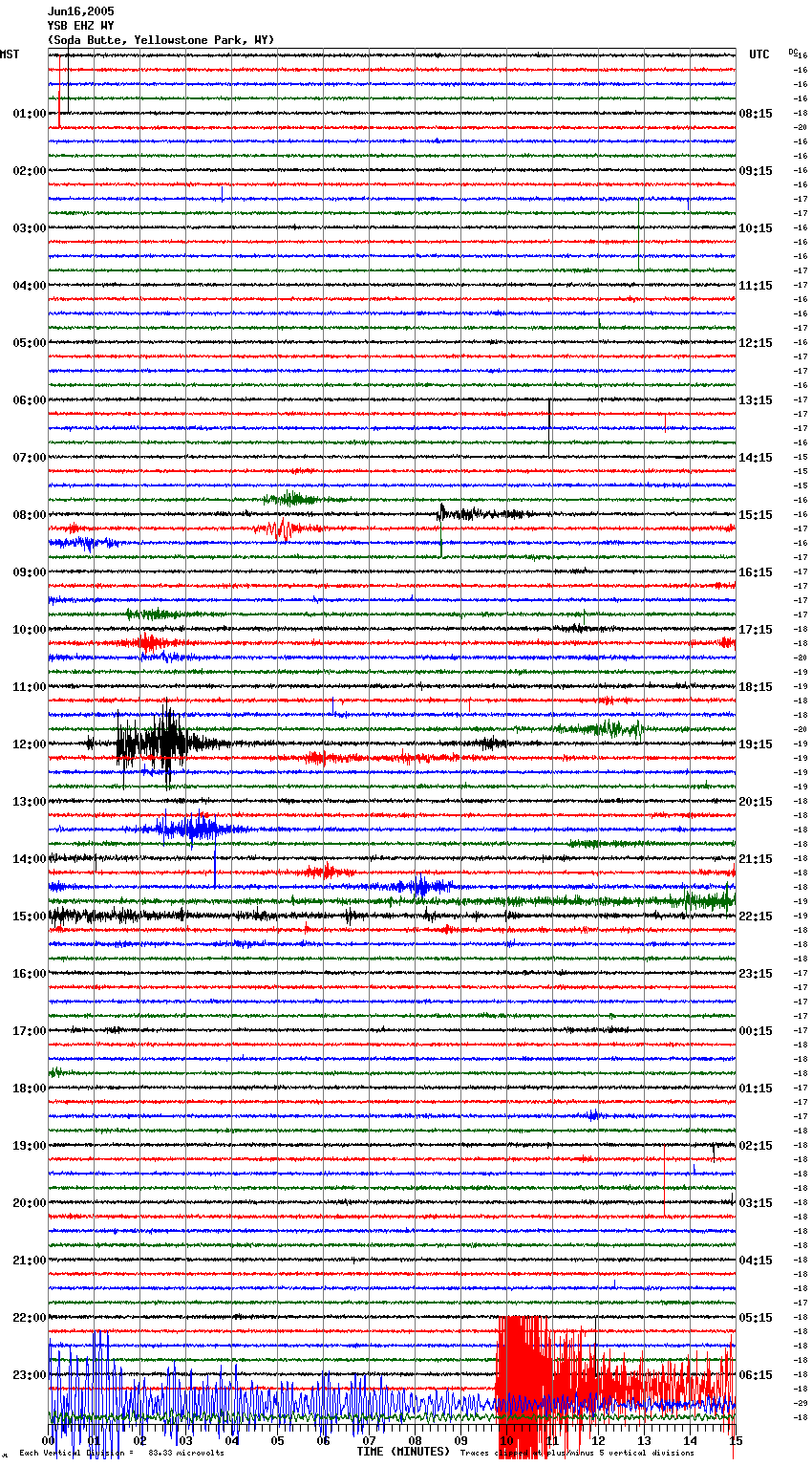
Task: Click the MST time label '14:00'
Action: 29,859
